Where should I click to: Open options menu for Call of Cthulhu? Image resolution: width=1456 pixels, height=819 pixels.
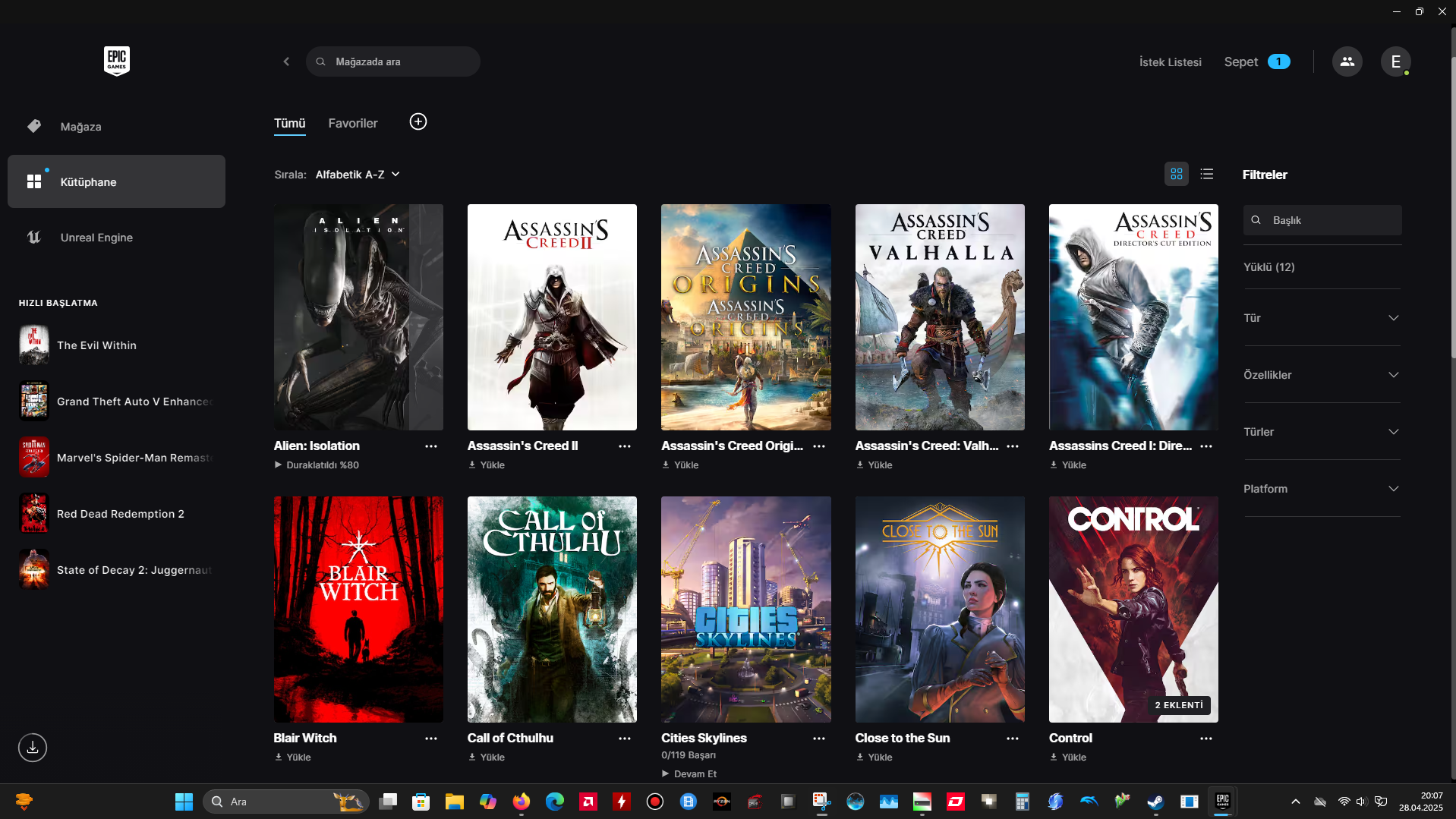(625, 739)
